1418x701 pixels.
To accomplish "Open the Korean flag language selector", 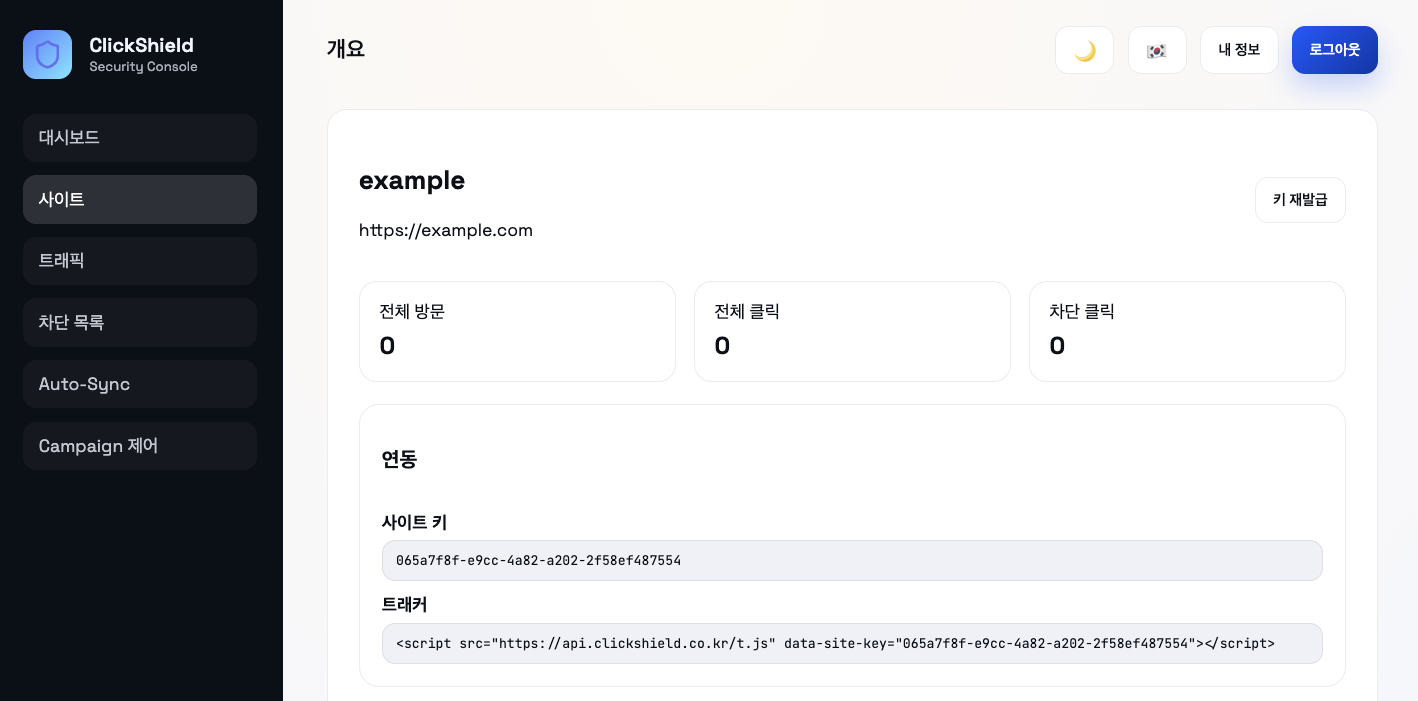I will pos(1157,50).
